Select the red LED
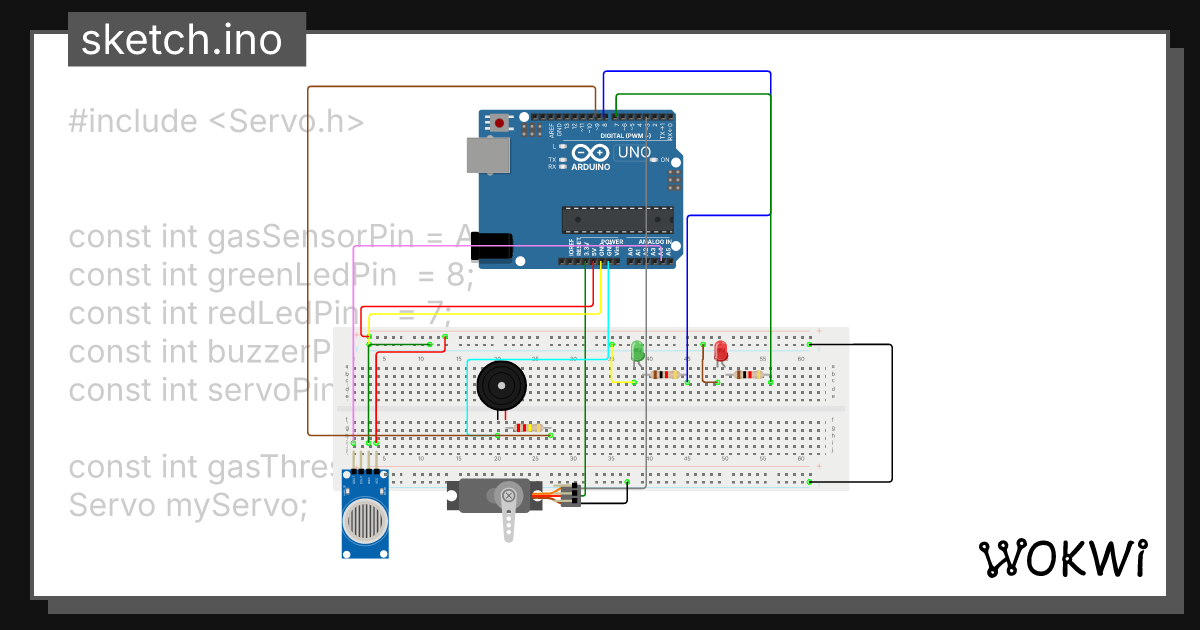The height and width of the screenshot is (630, 1200). (719, 352)
